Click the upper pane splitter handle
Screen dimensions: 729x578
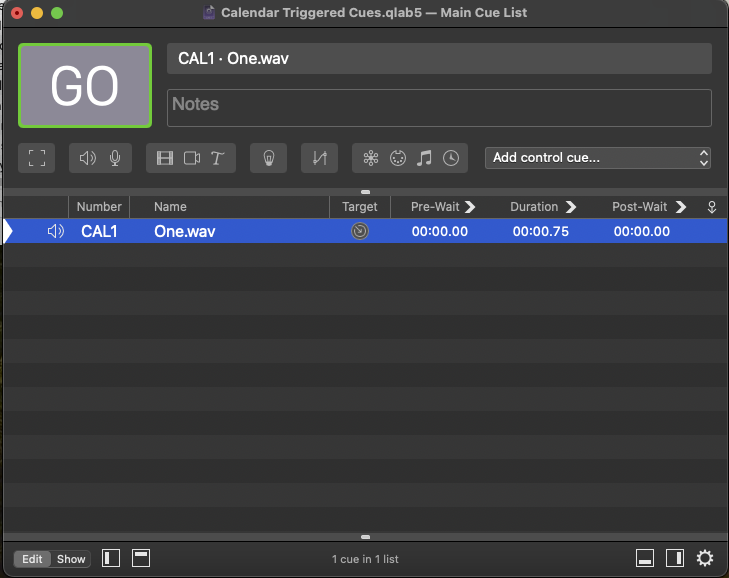click(x=365, y=192)
